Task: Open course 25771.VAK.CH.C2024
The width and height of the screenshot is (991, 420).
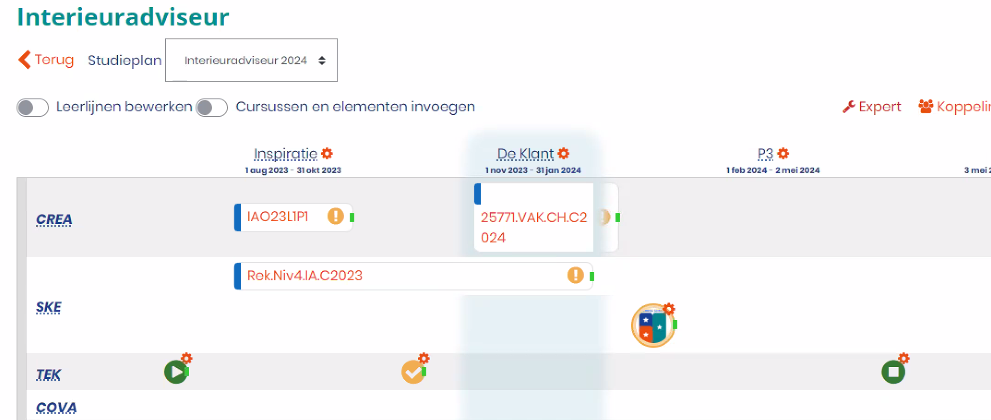Action: 533,227
